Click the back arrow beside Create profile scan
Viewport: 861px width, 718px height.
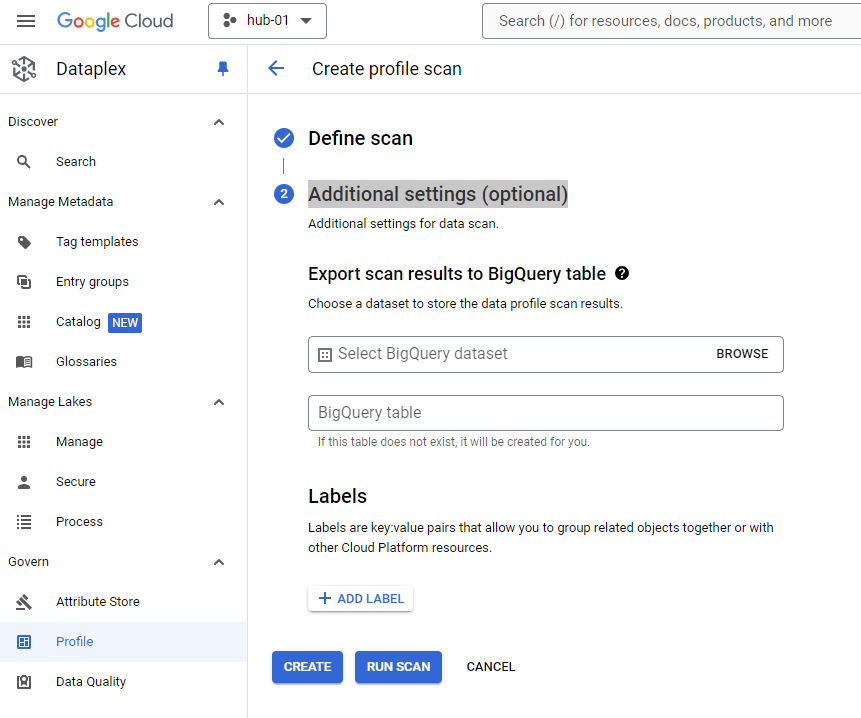[276, 69]
